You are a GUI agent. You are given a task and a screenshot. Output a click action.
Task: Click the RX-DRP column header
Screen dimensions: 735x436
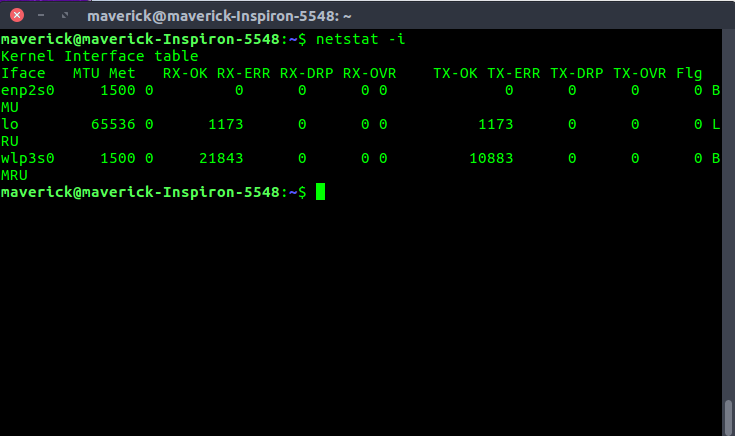click(307, 74)
